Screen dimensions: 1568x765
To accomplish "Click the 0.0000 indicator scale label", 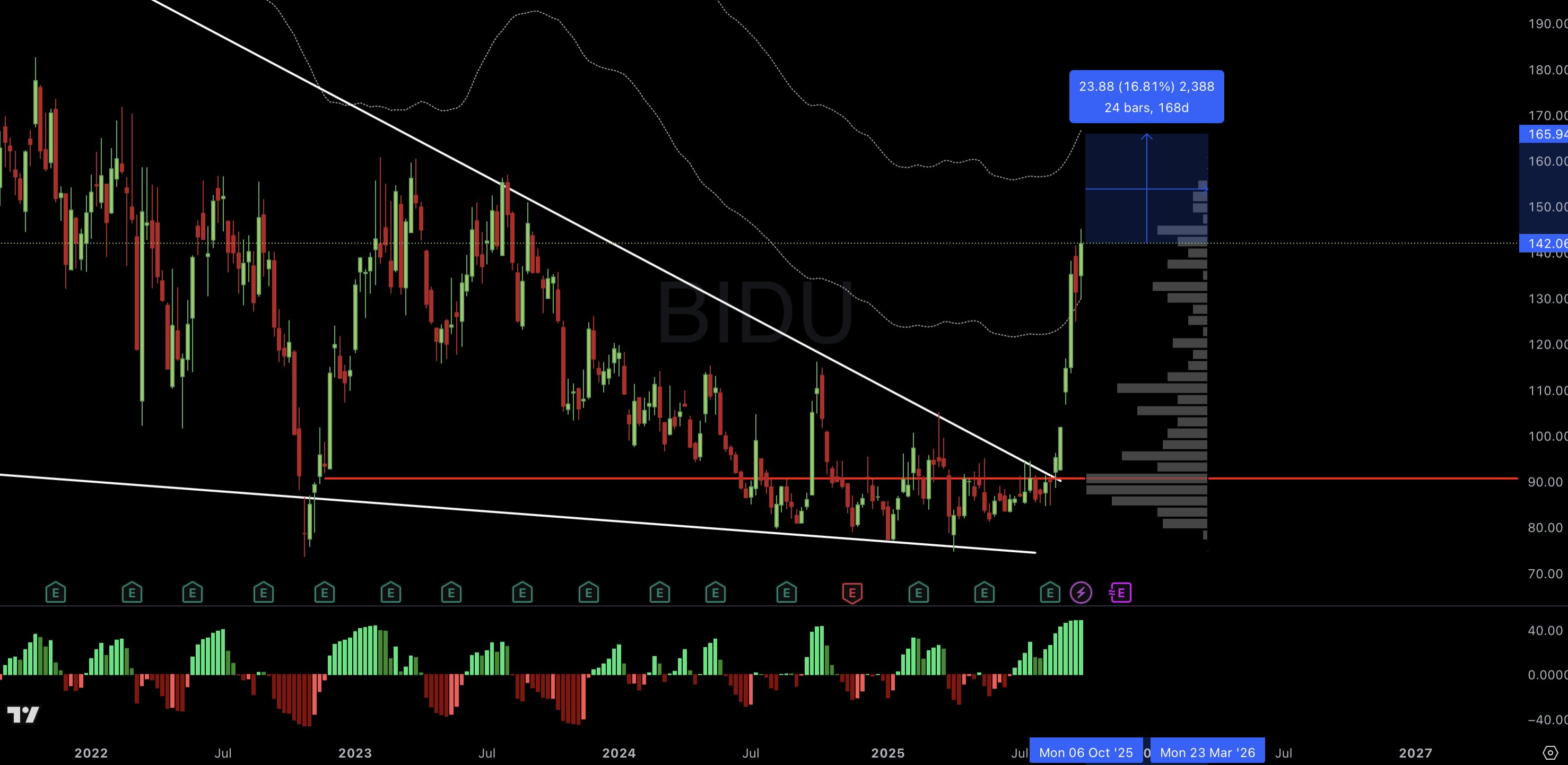I will [1547, 674].
